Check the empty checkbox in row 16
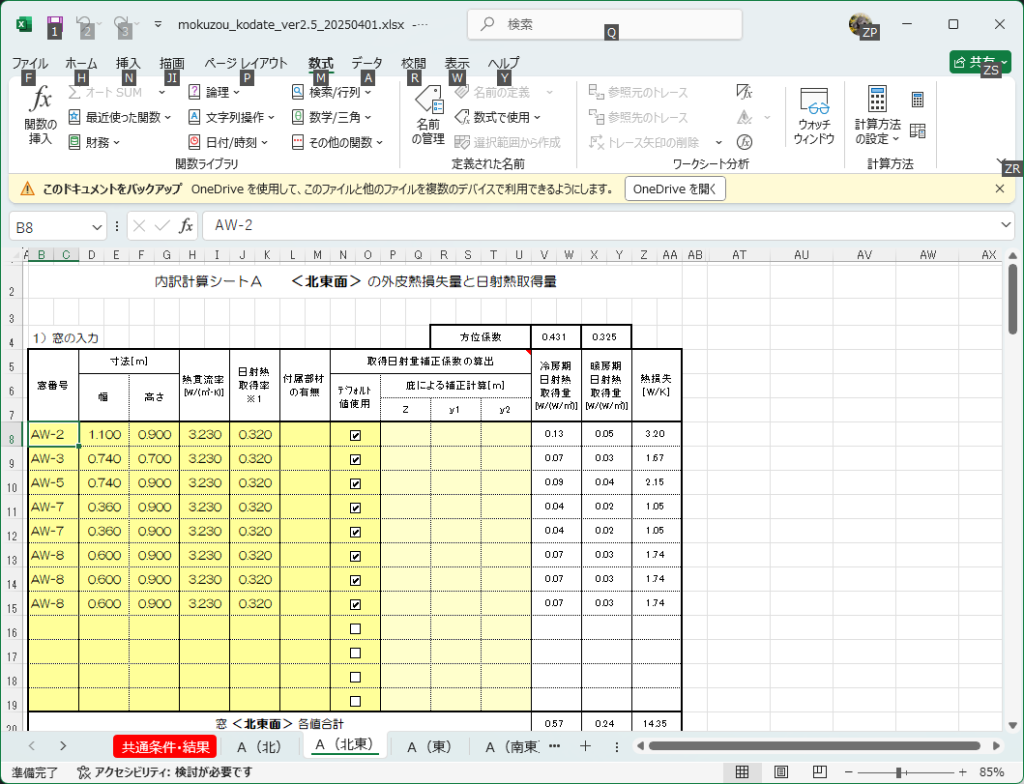Image resolution: width=1024 pixels, height=784 pixels. click(355, 629)
